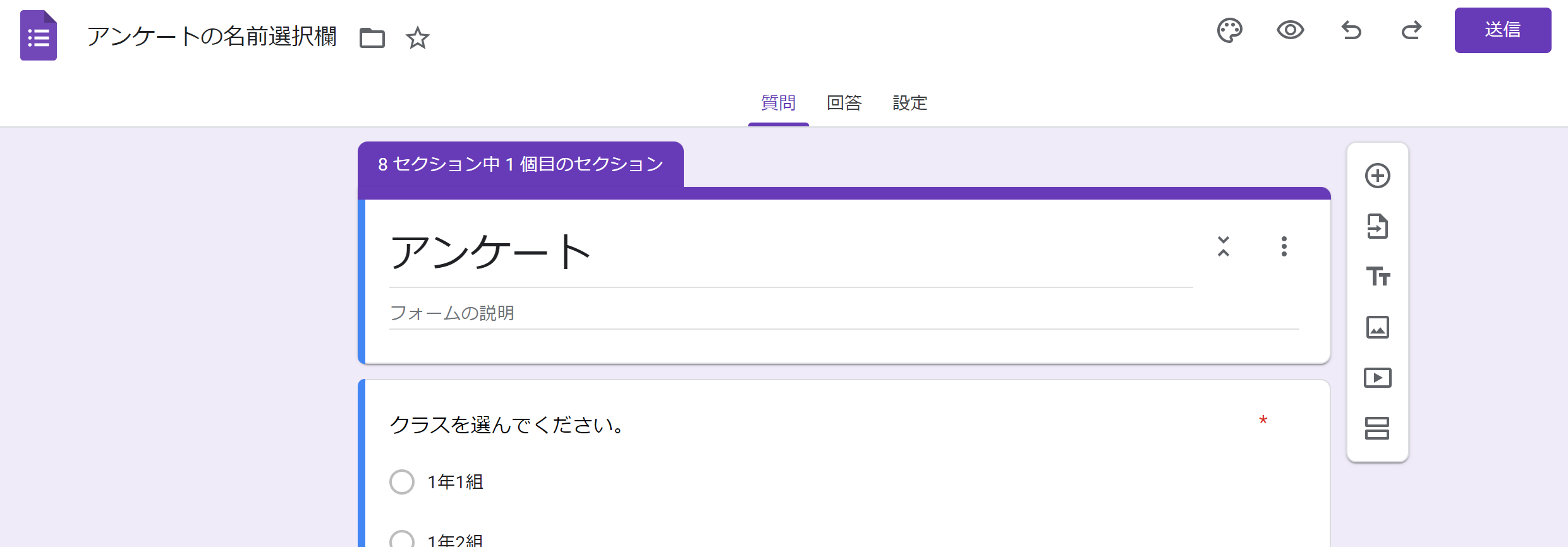
Task: Add a new question
Action: (1377, 176)
